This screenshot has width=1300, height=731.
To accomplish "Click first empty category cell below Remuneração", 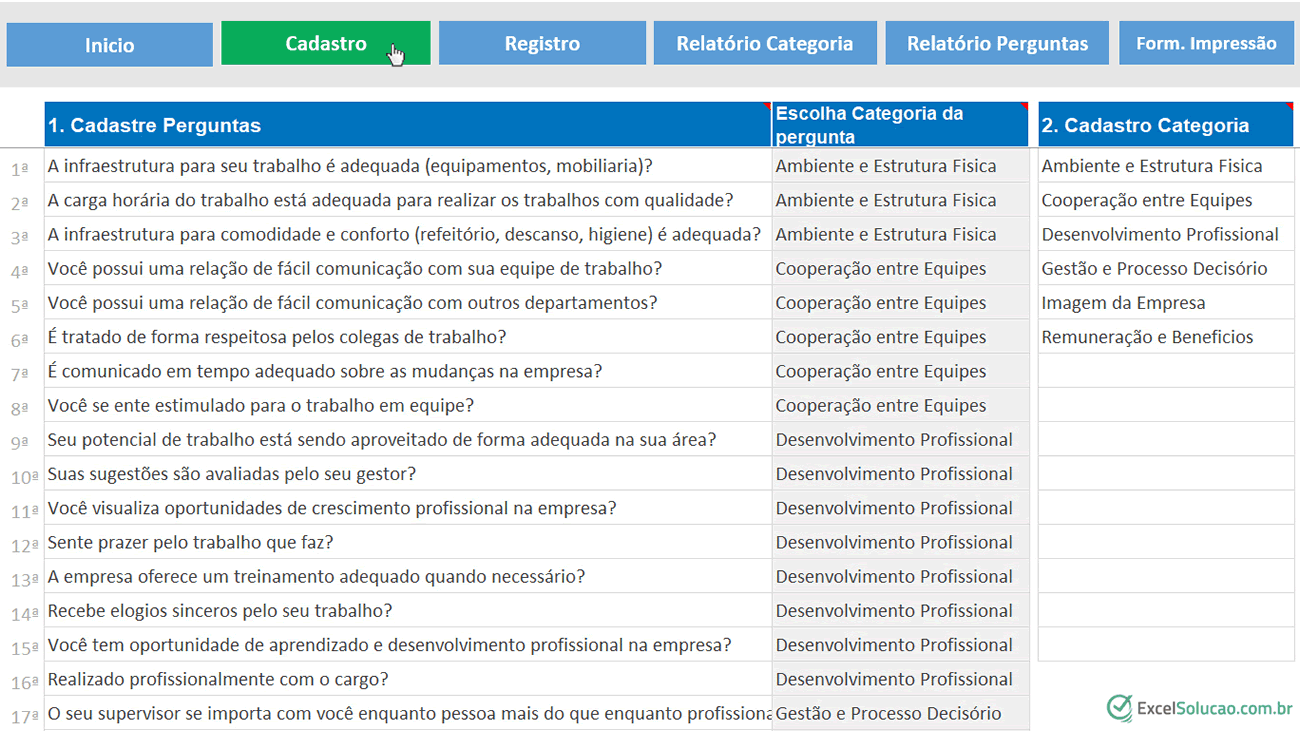I will pos(1166,371).
